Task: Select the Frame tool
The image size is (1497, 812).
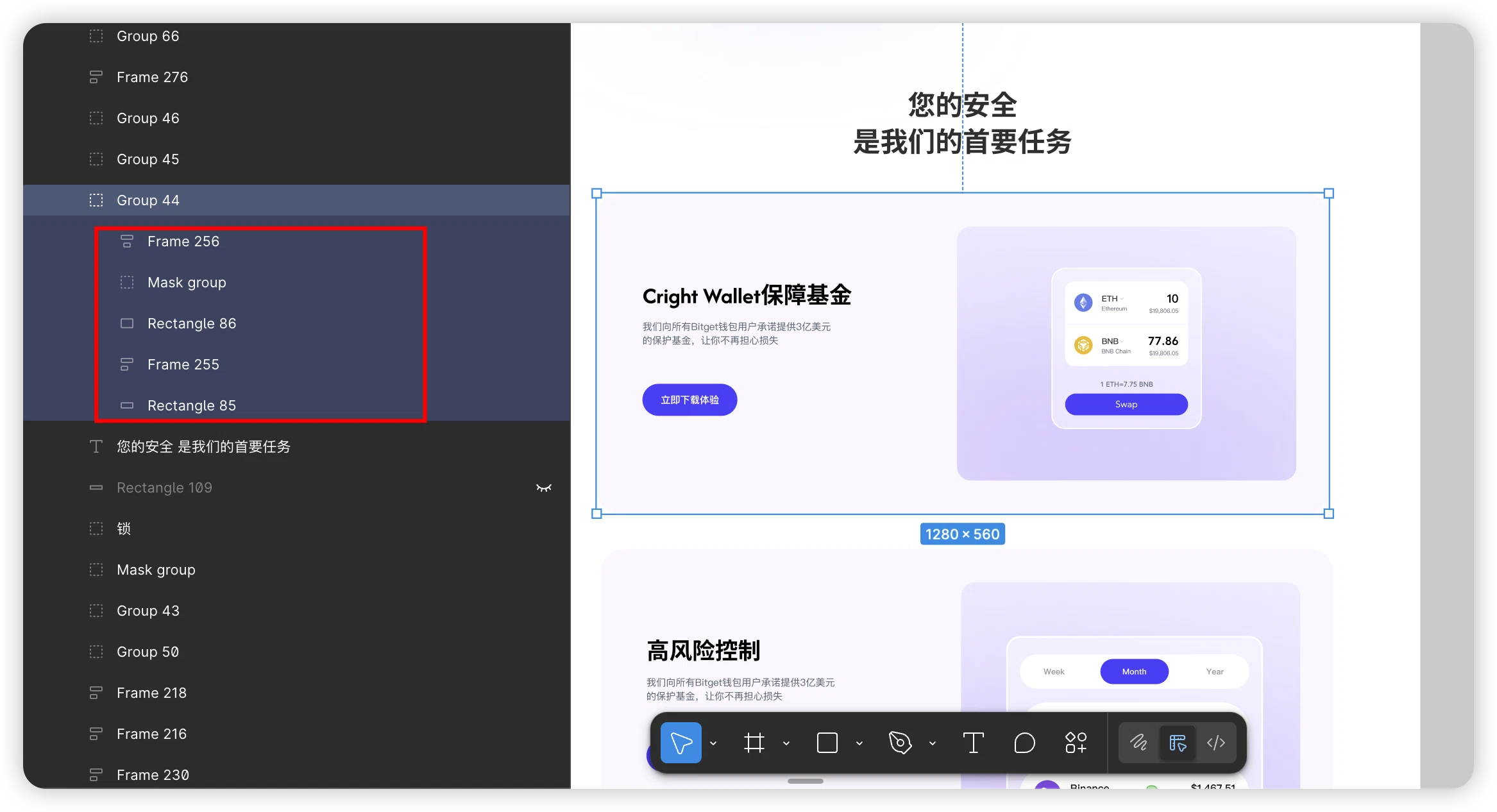Action: (x=754, y=743)
